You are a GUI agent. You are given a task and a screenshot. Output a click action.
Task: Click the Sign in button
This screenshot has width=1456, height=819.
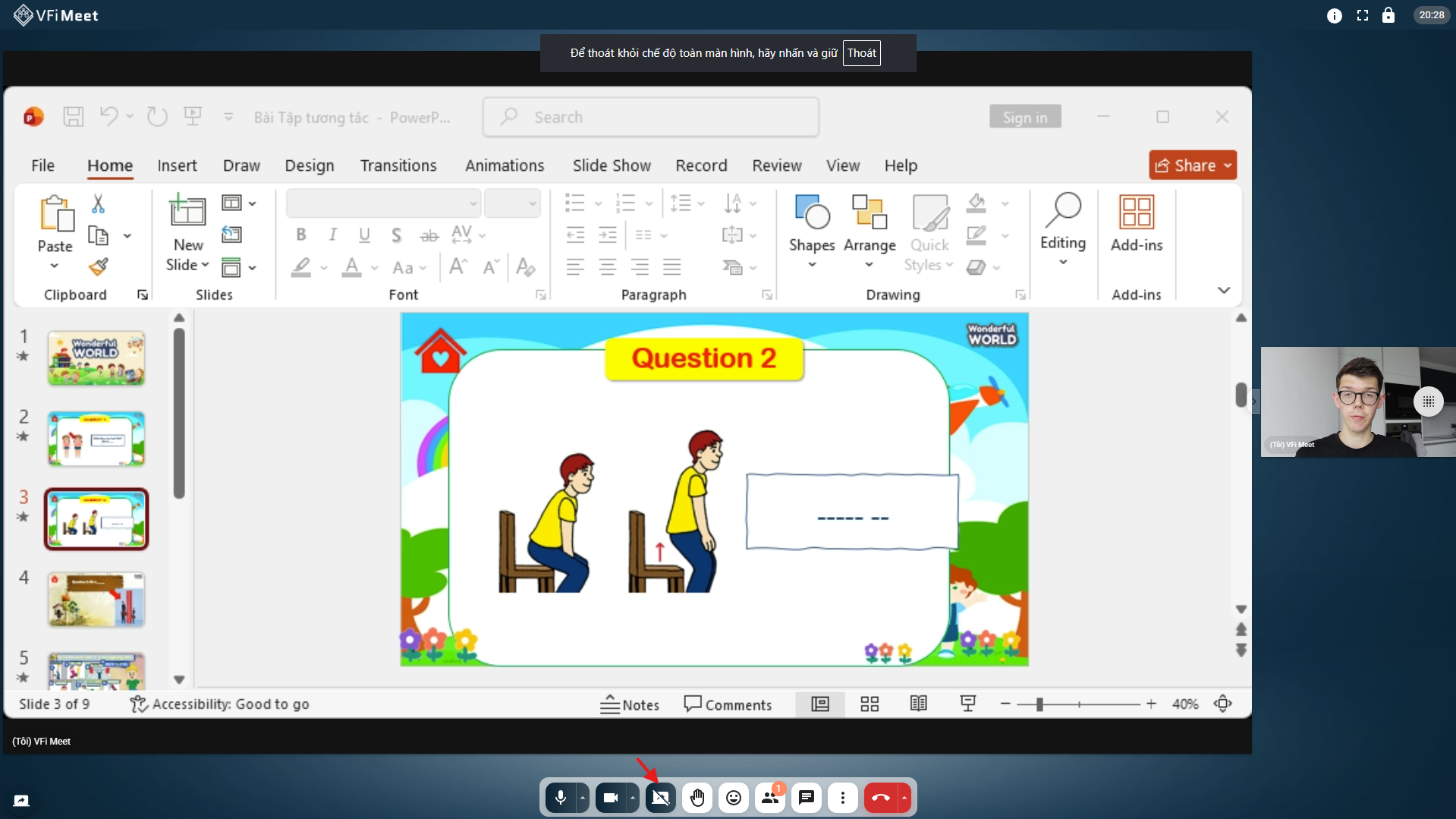1024,116
